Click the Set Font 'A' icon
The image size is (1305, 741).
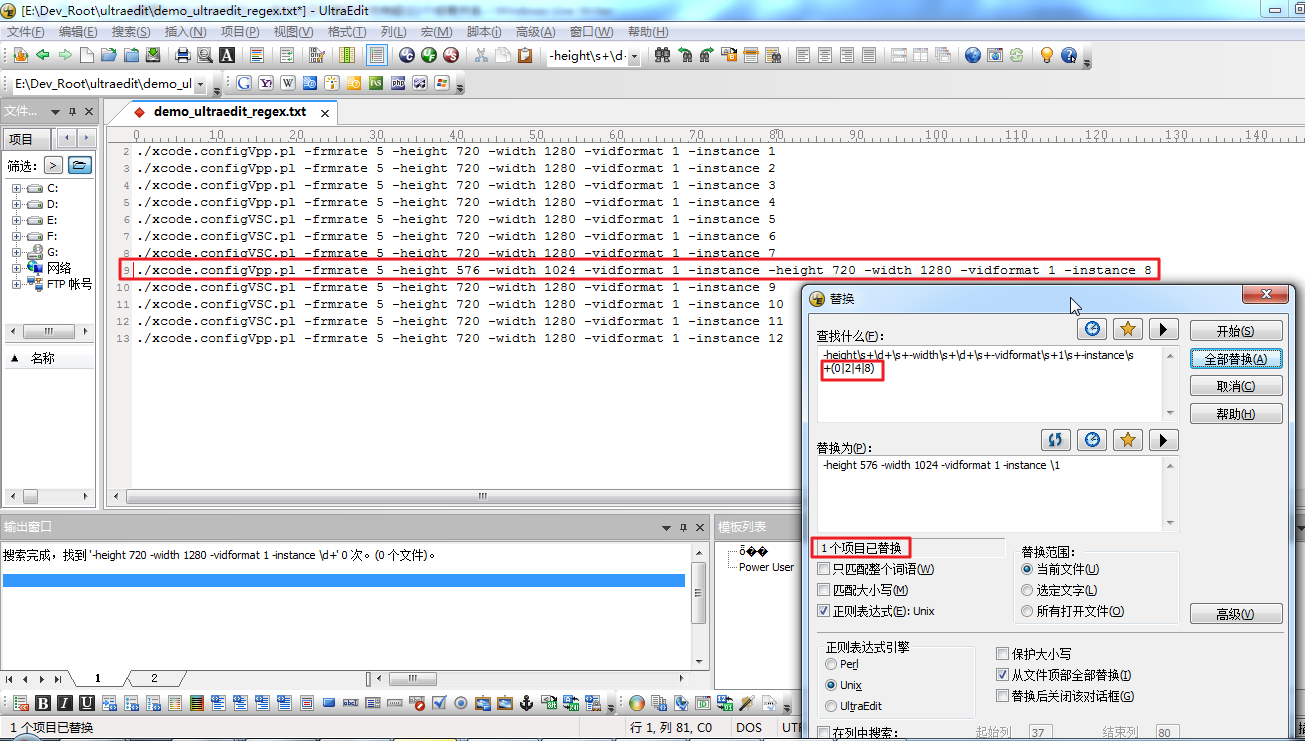(x=227, y=55)
